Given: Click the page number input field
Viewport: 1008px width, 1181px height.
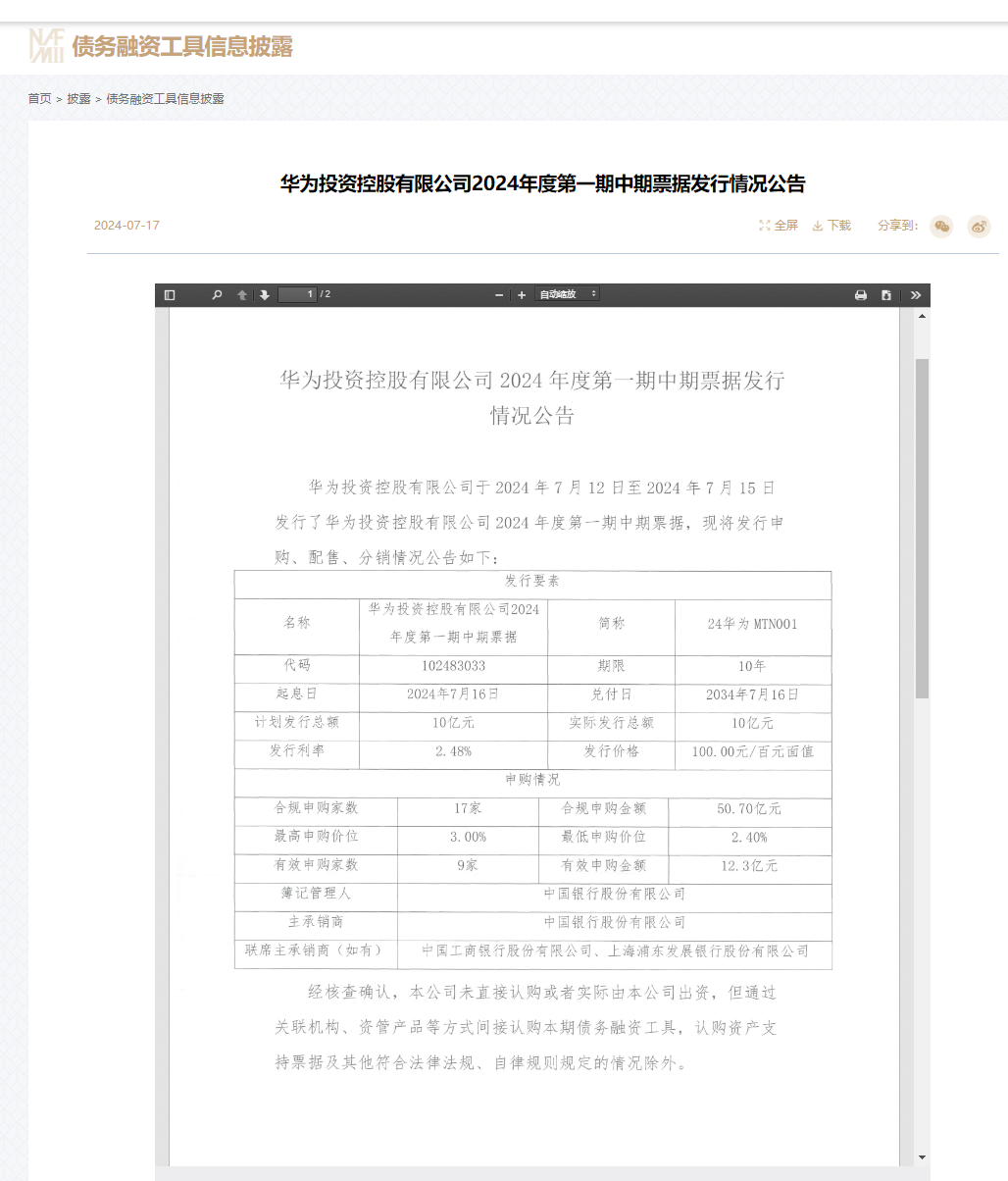Looking at the screenshot, I should (x=297, y=294).
